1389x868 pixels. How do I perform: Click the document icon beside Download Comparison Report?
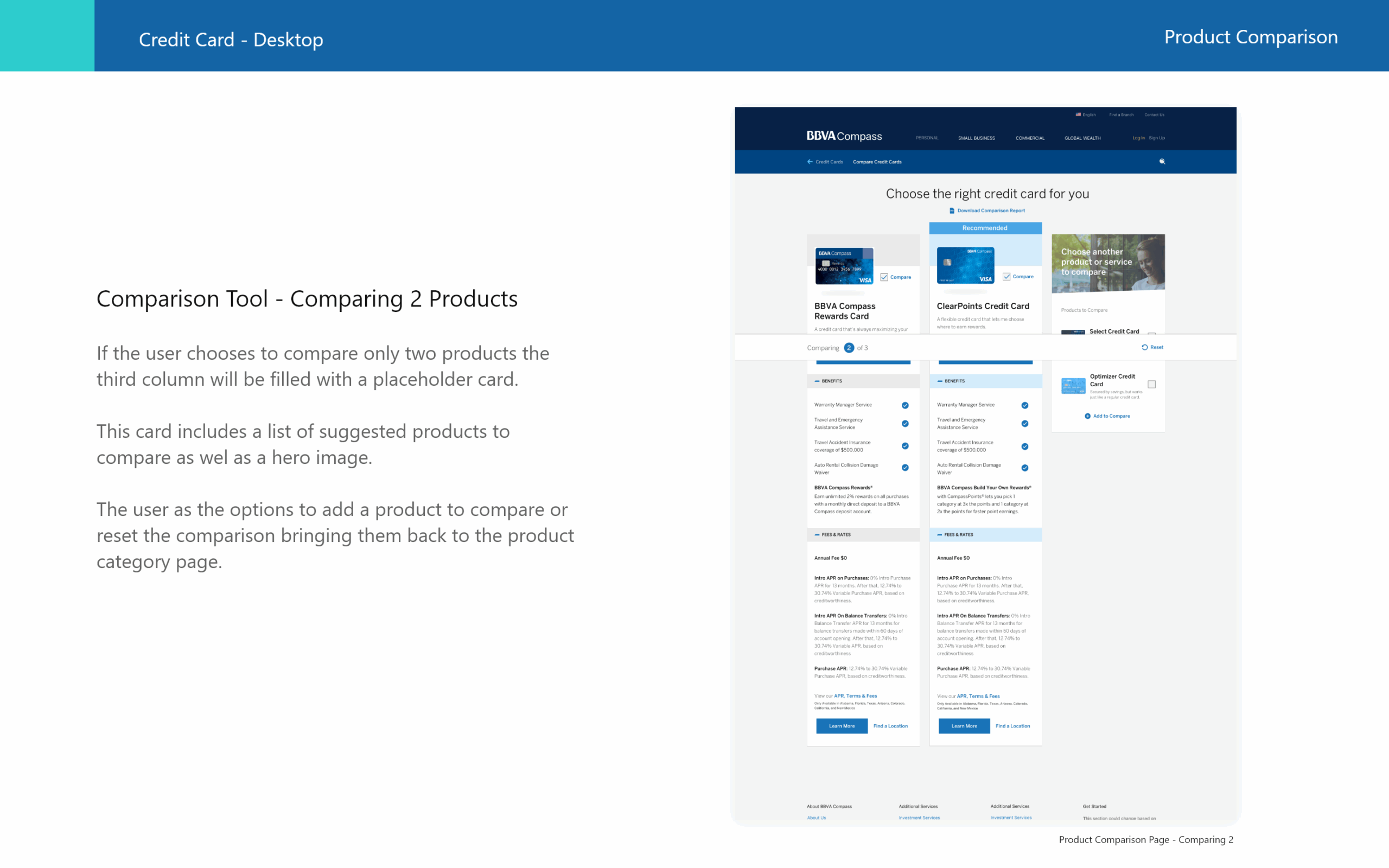click(952, 210)
